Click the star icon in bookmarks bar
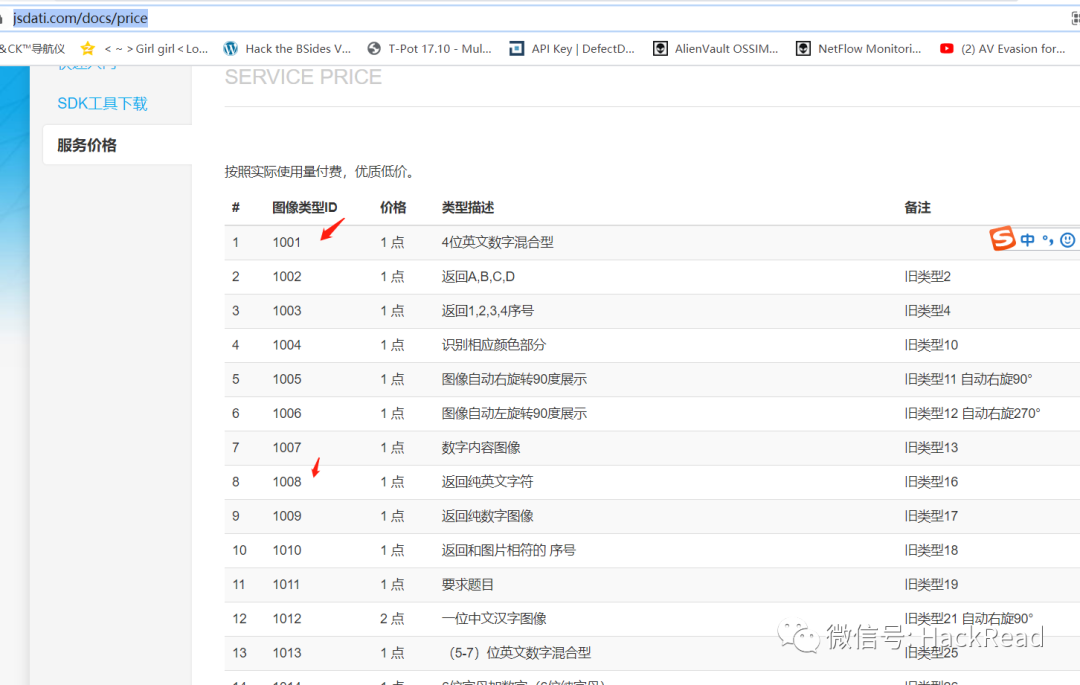 coord(87,48)
